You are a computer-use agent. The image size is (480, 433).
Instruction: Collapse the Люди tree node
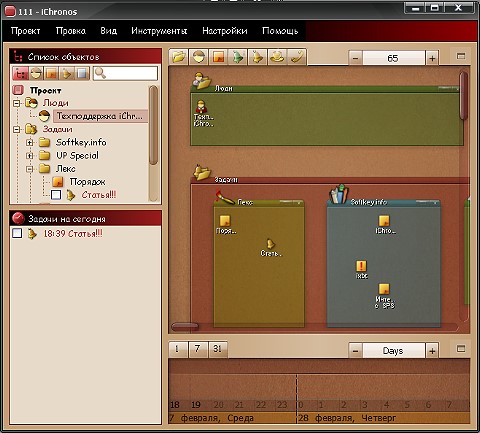17,103
